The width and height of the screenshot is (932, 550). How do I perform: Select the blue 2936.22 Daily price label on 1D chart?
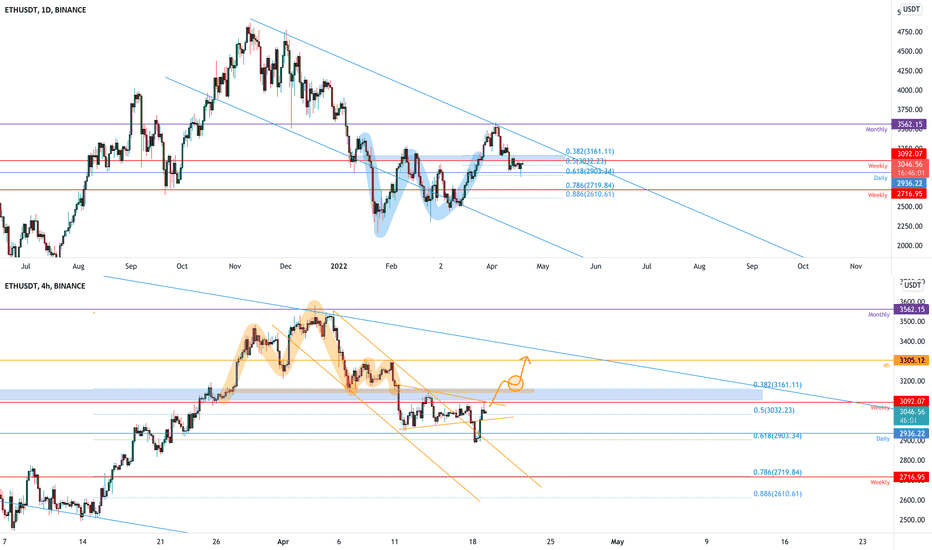point(909,184)
